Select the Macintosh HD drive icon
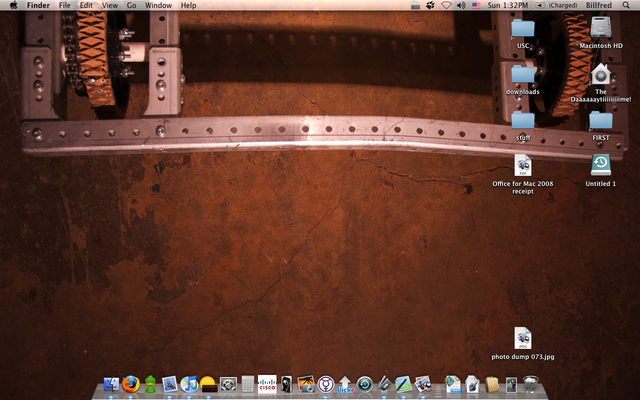 [x=600, y=31]
